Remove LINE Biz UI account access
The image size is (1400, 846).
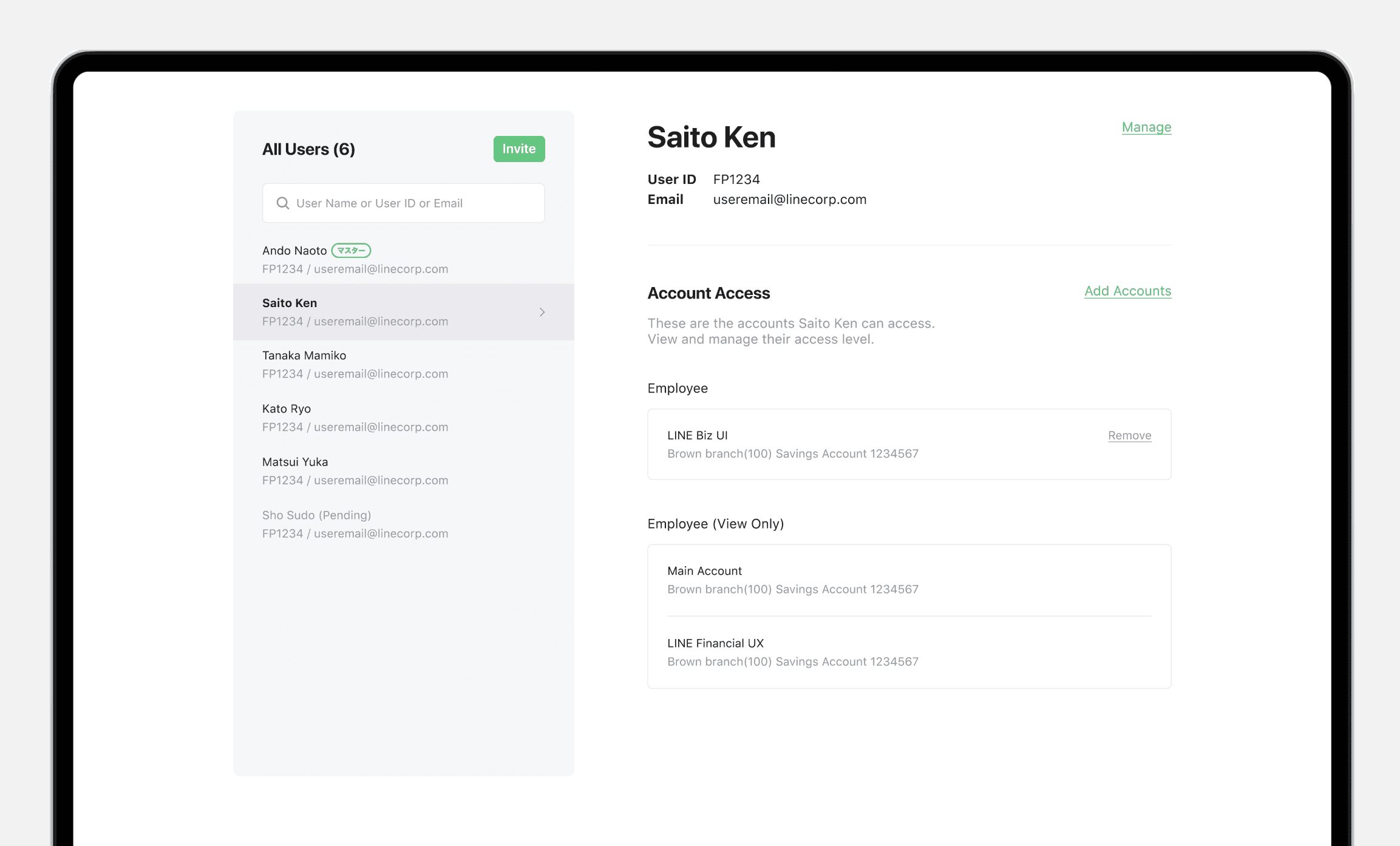pos(1129,436)
